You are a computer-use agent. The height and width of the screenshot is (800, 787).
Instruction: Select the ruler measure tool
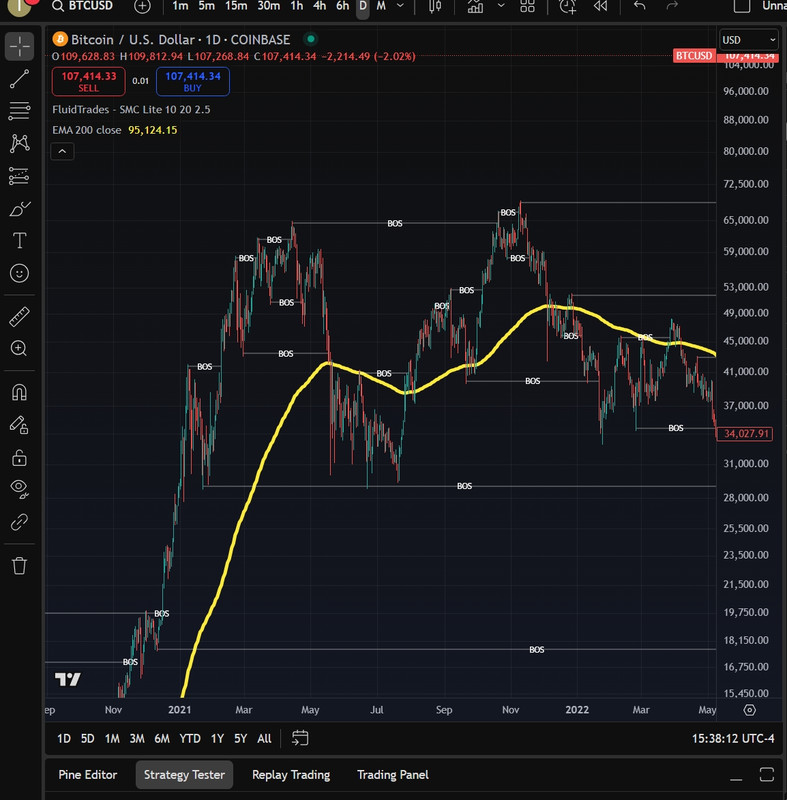[19, 317]
